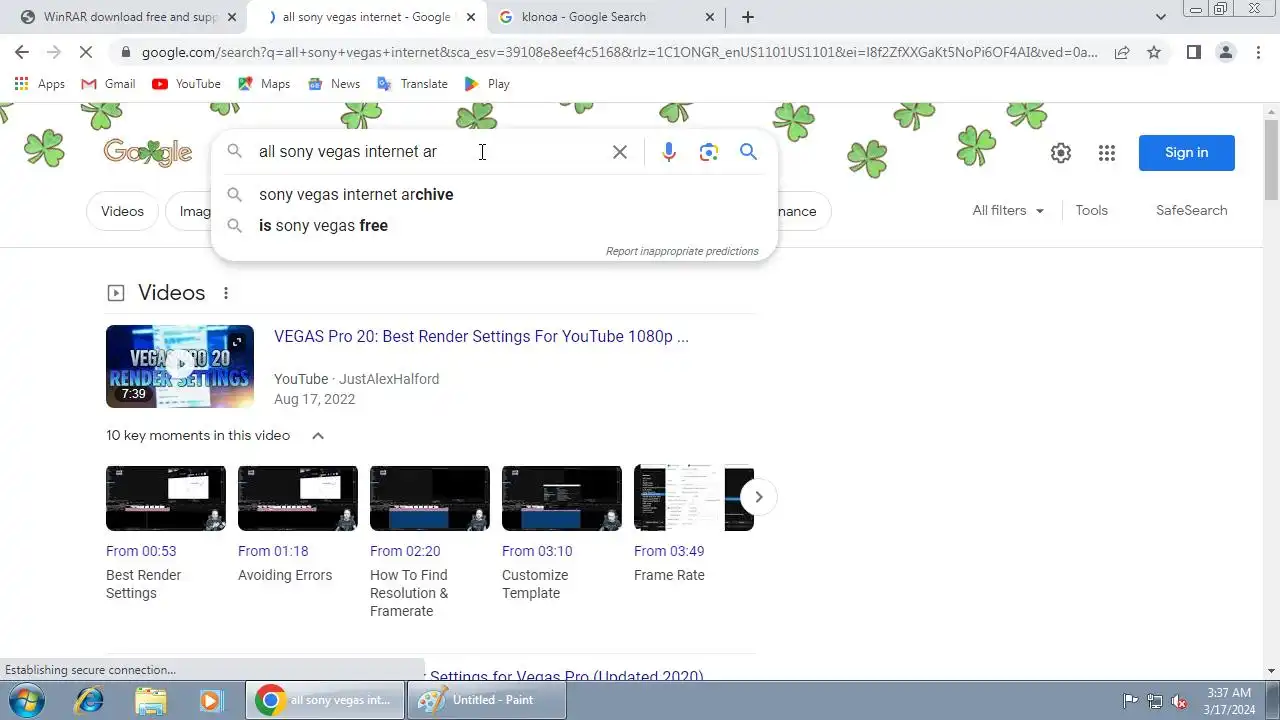This screenshot has height=720, width=1280.
Task: Jump to From 02:20 moment
Action: coord(405,551)
